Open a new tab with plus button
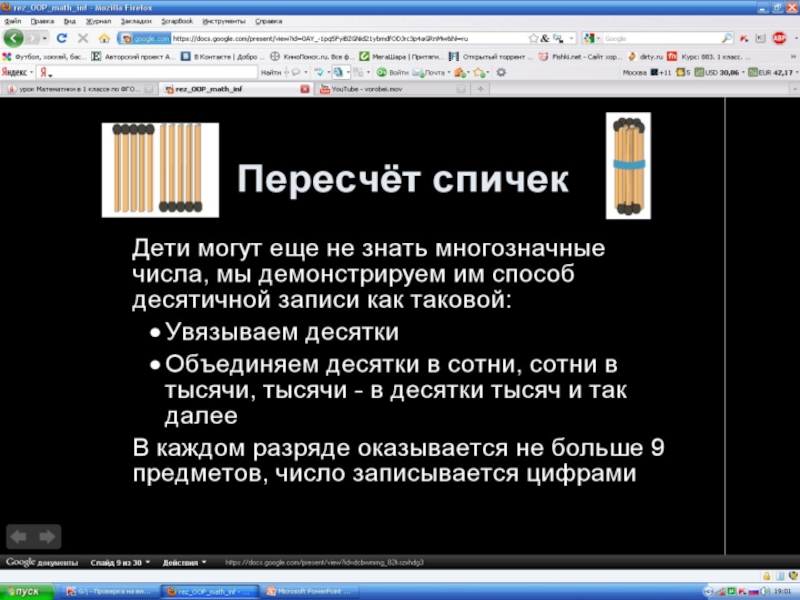Image resolution: width=800 pixels, height=600 pixels. pos(480,89)
